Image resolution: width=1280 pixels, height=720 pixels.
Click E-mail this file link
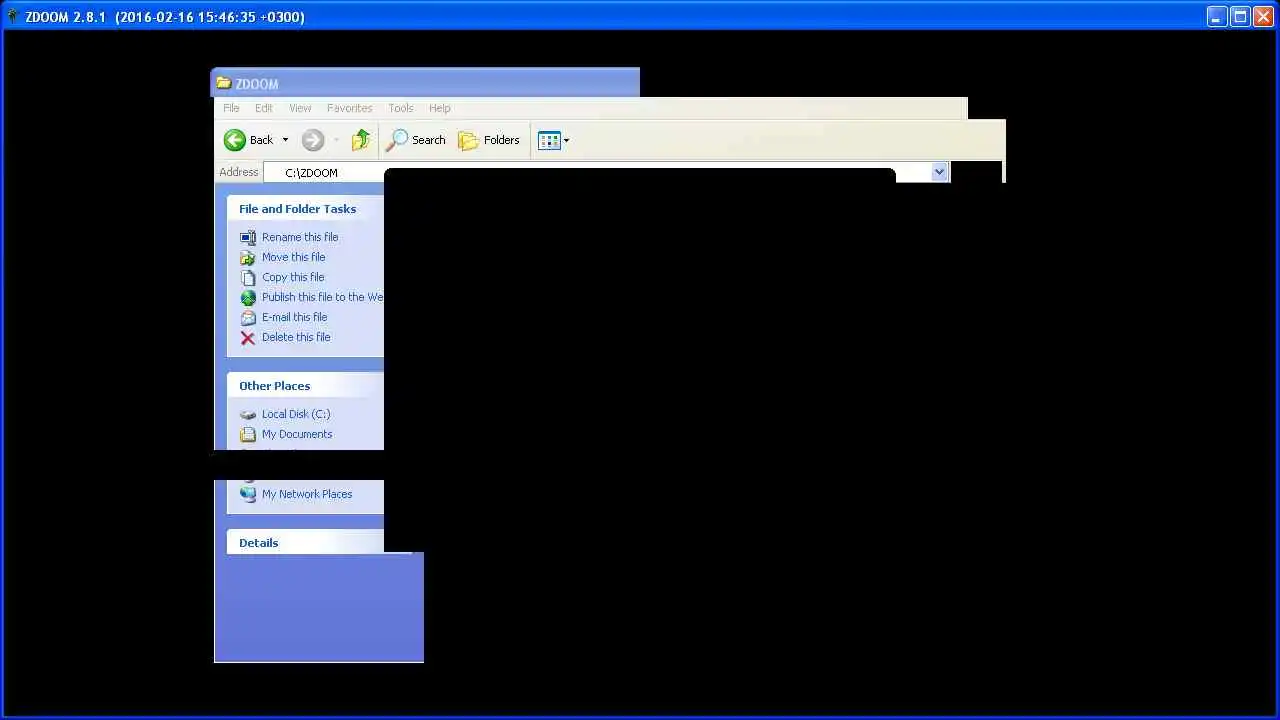pos(294,317)
